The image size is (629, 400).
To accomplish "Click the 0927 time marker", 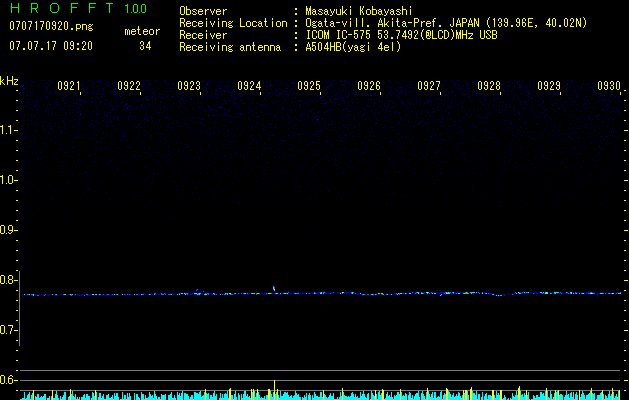I will [x=429, y=86].
